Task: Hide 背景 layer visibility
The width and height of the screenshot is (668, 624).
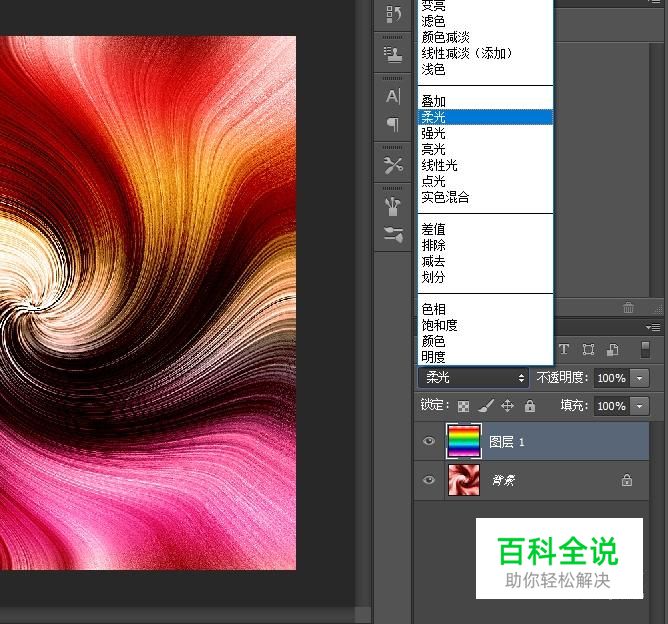Action: 429,480
